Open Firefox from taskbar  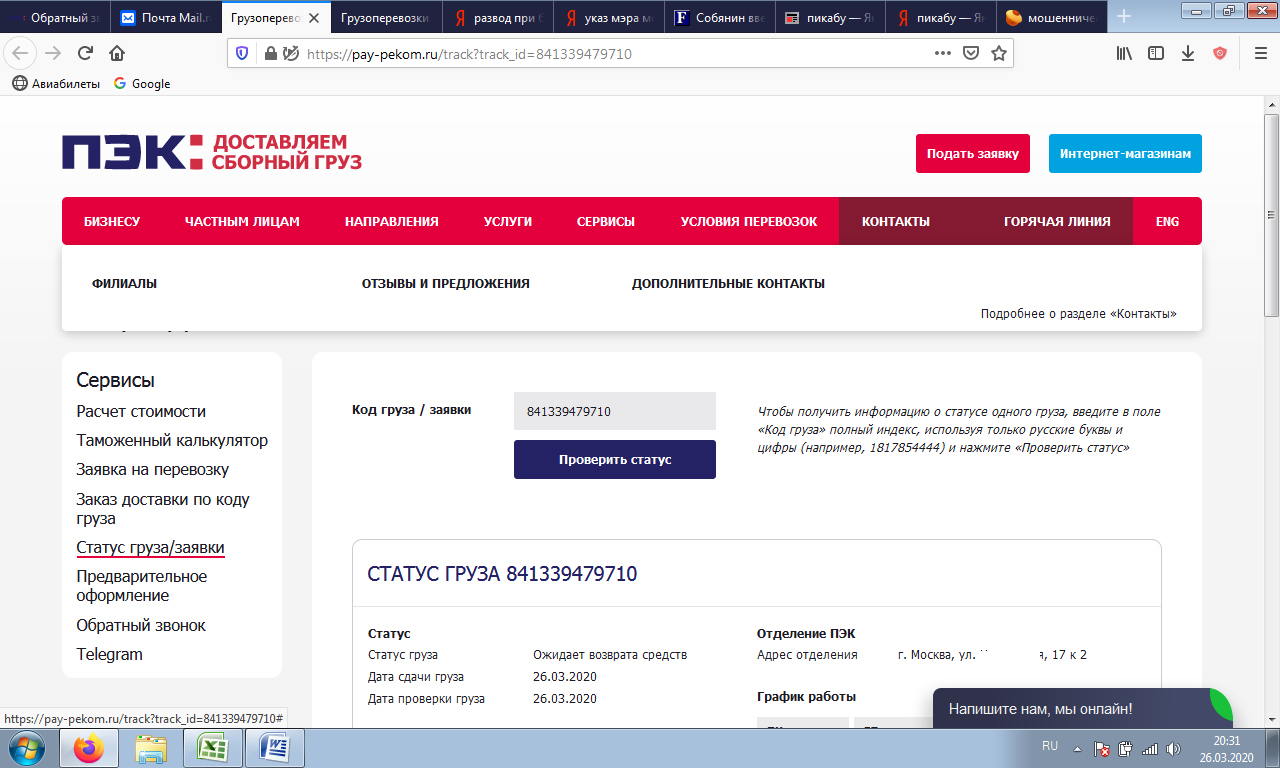coord(88,748)
